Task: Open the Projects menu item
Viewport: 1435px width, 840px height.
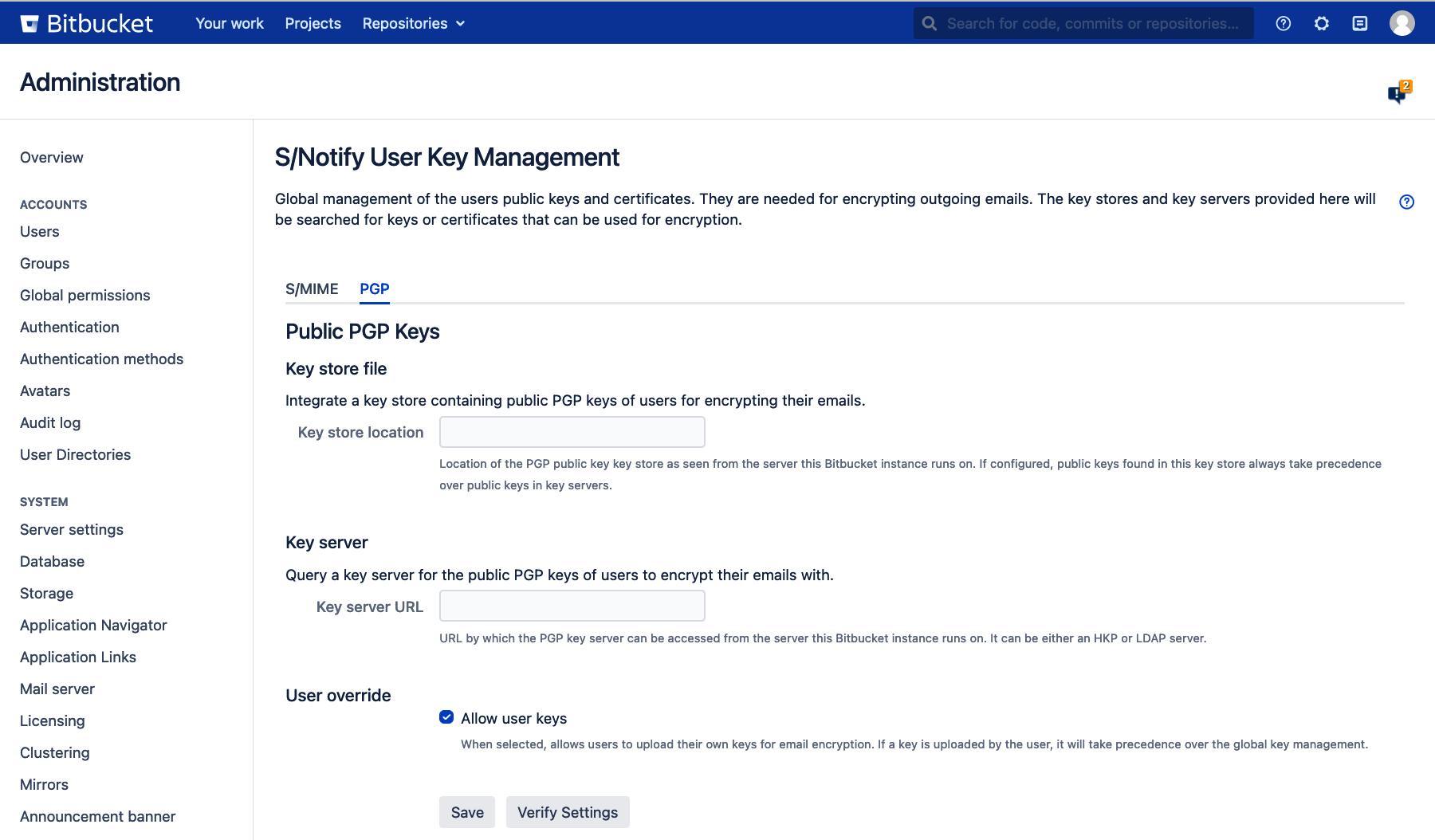Action: pyautogui.click(x=313, y=24)
